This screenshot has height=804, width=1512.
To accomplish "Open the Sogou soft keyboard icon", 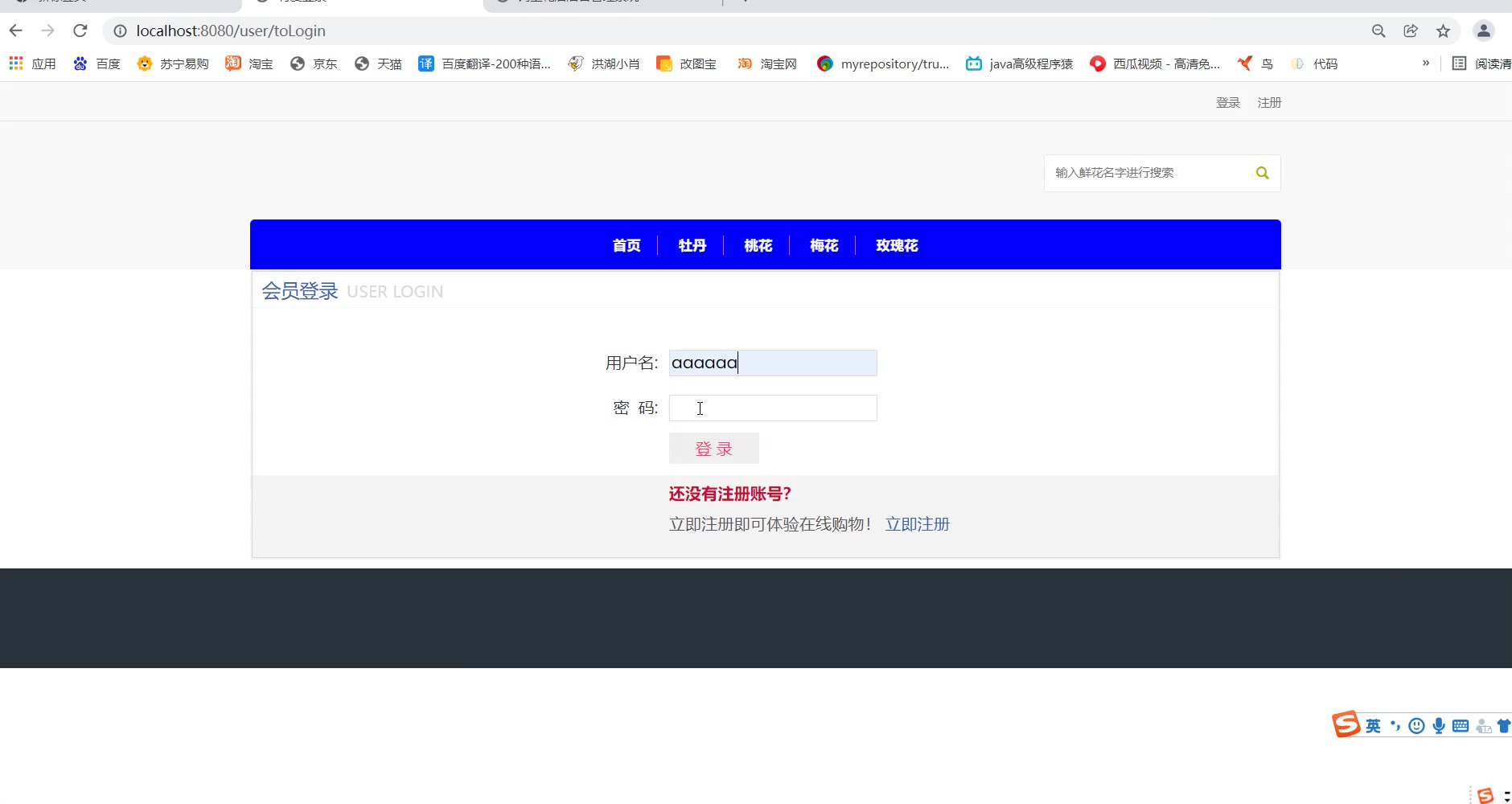I will (1461, 726).
